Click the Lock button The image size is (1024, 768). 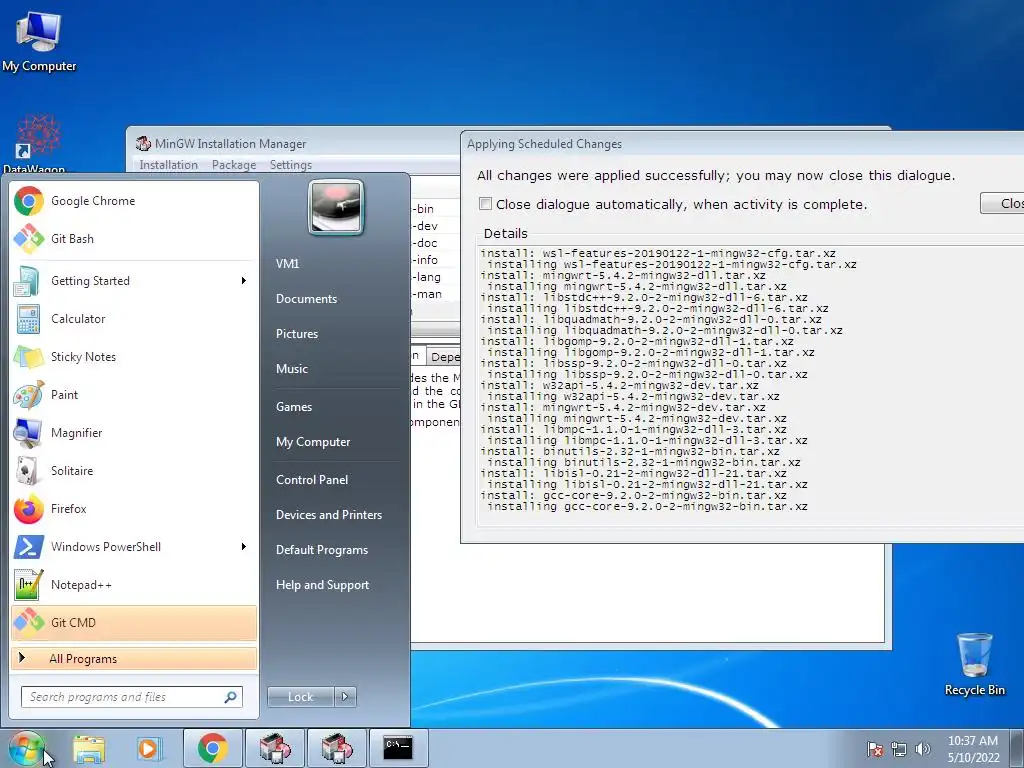(x=300, y=697)
